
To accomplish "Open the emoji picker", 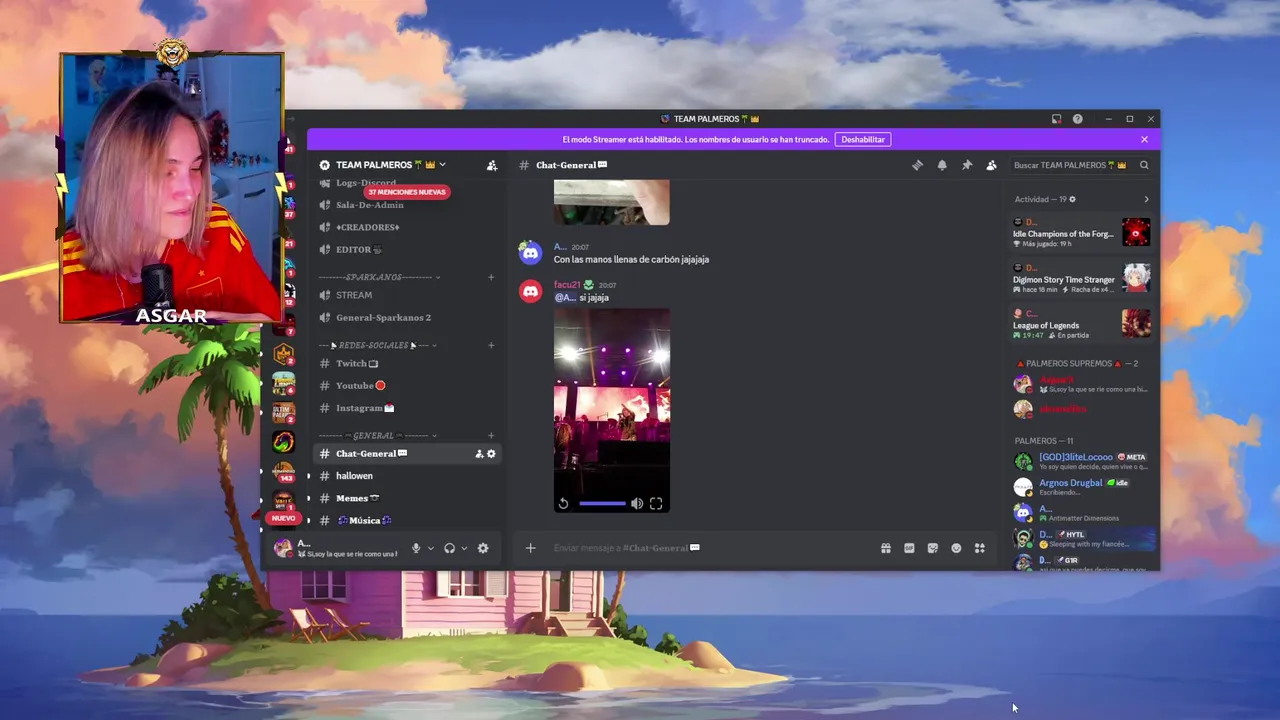I will coord(956,548).
